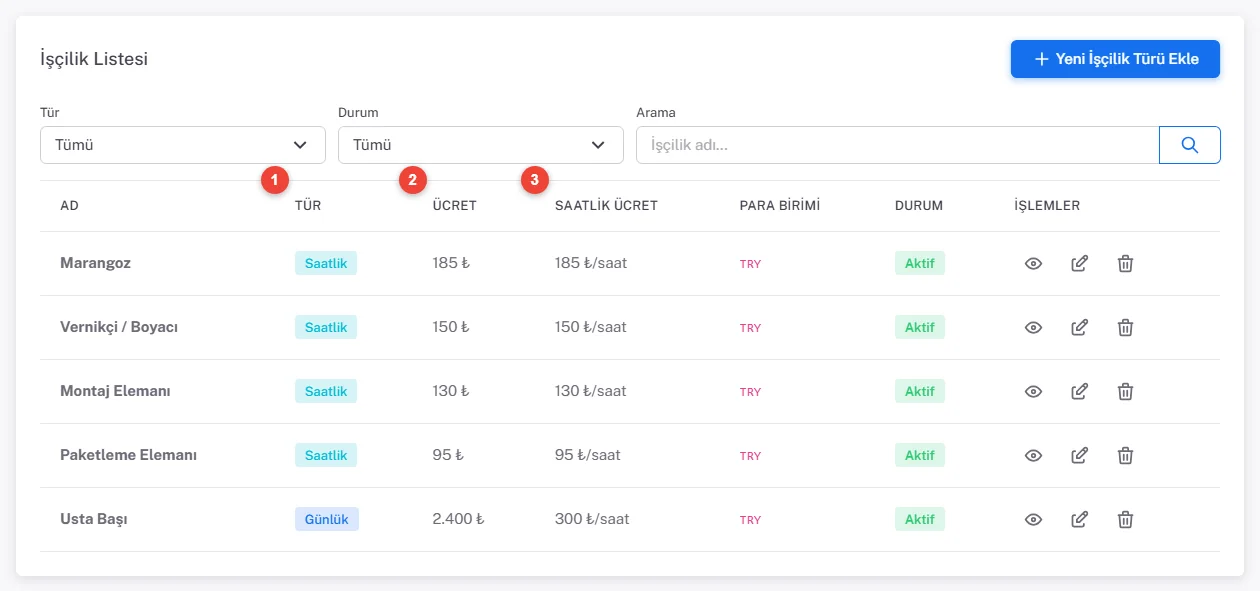Click the 300 ₺/saat hourly rate
Image resolution: width=1260 pixels, height=591 pixels.
592,520
